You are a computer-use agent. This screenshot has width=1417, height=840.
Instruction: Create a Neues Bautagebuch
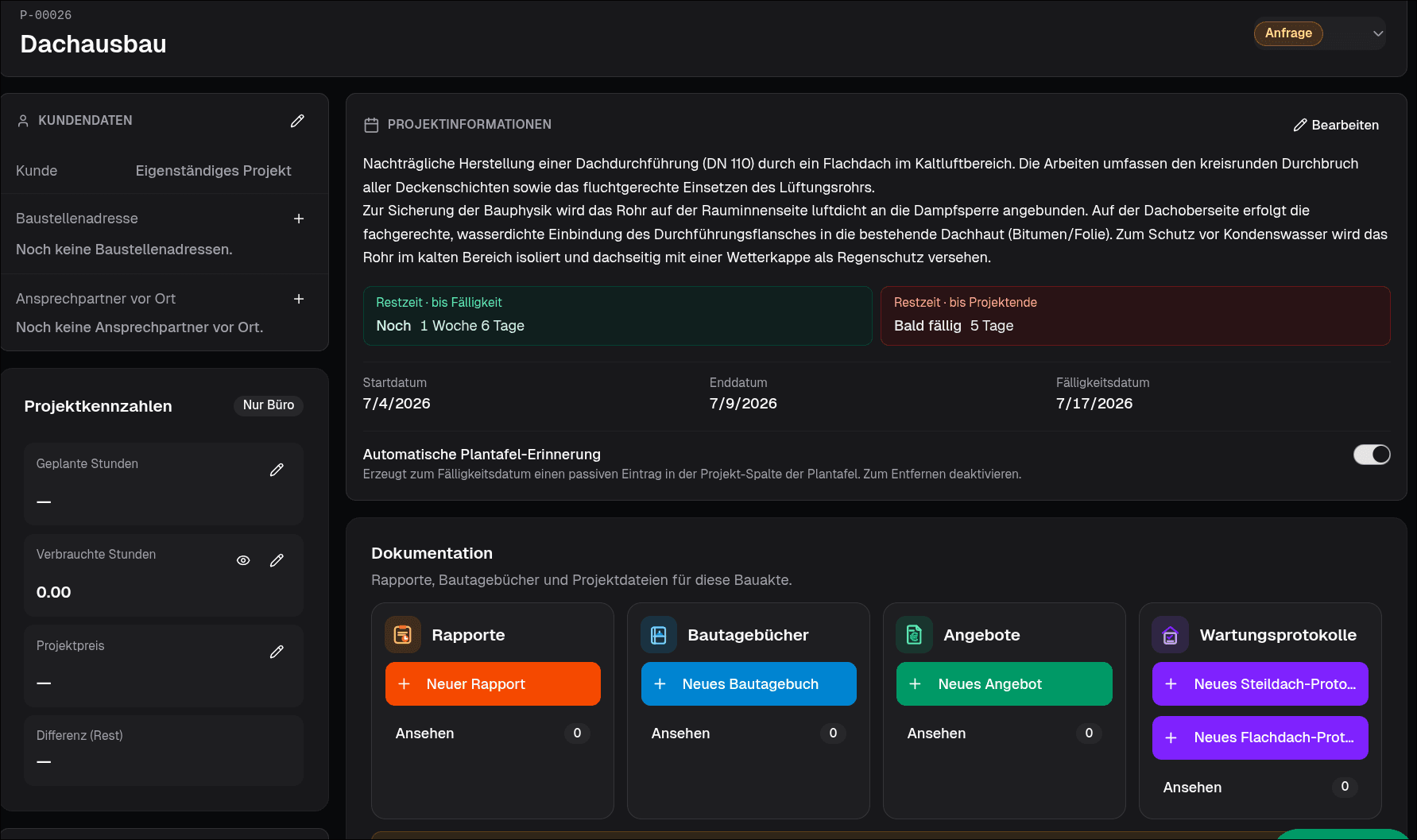[x=749, y=684]
